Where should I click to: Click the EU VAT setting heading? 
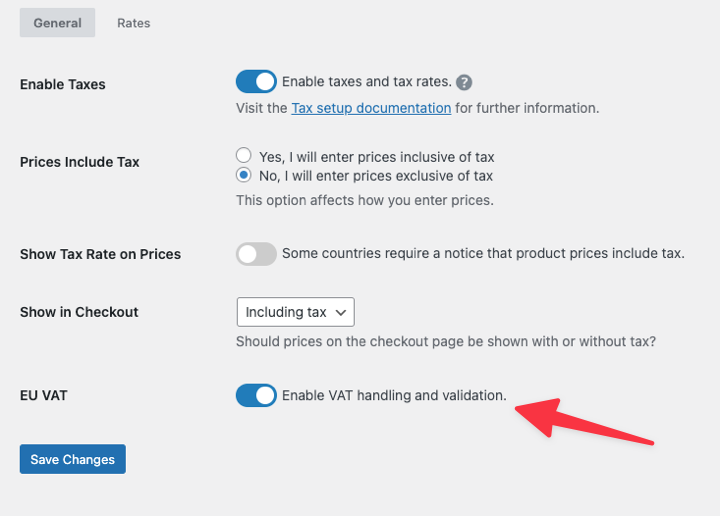(44, 395)
